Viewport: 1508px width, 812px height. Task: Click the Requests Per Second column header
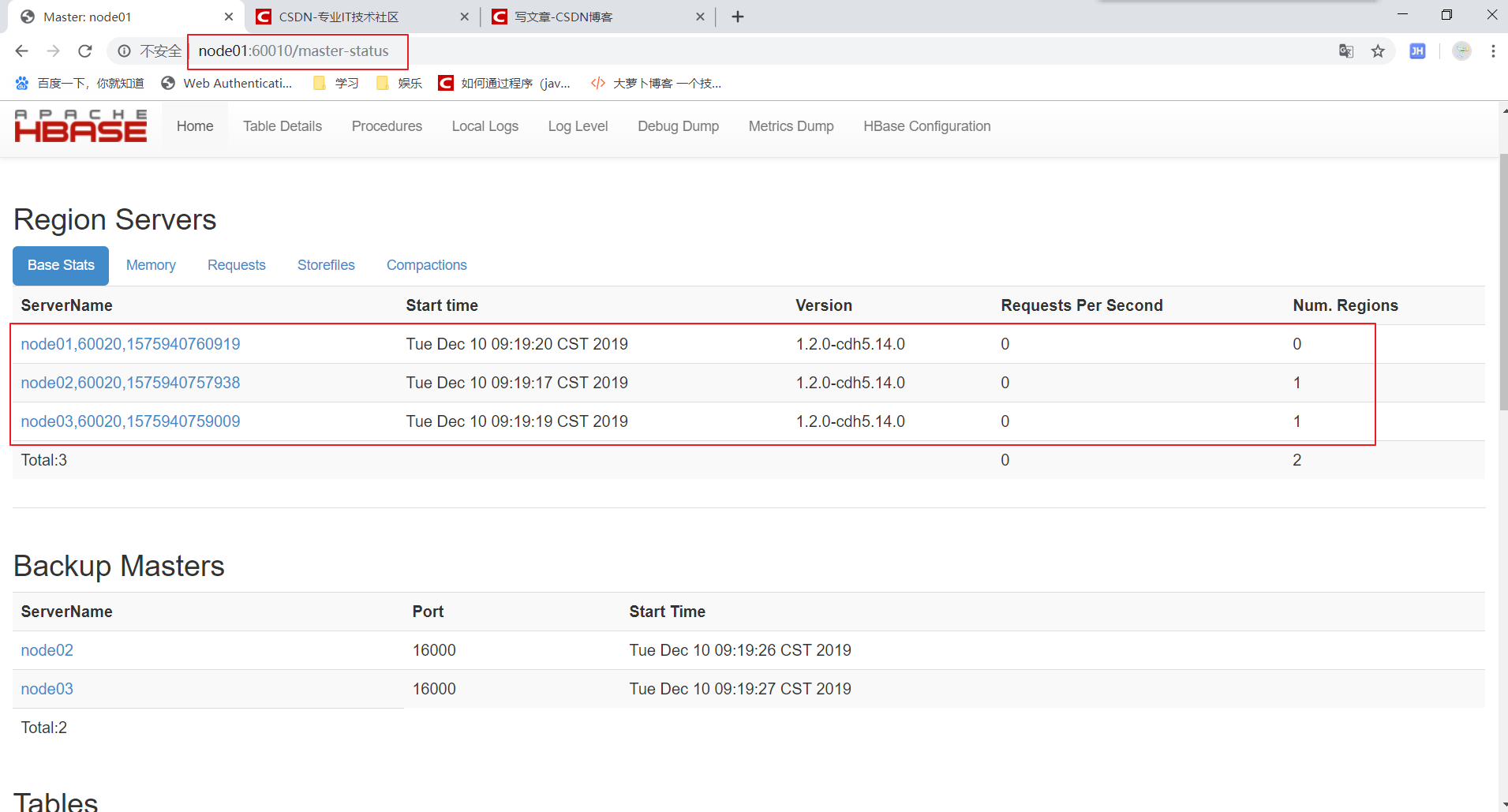1082,305
